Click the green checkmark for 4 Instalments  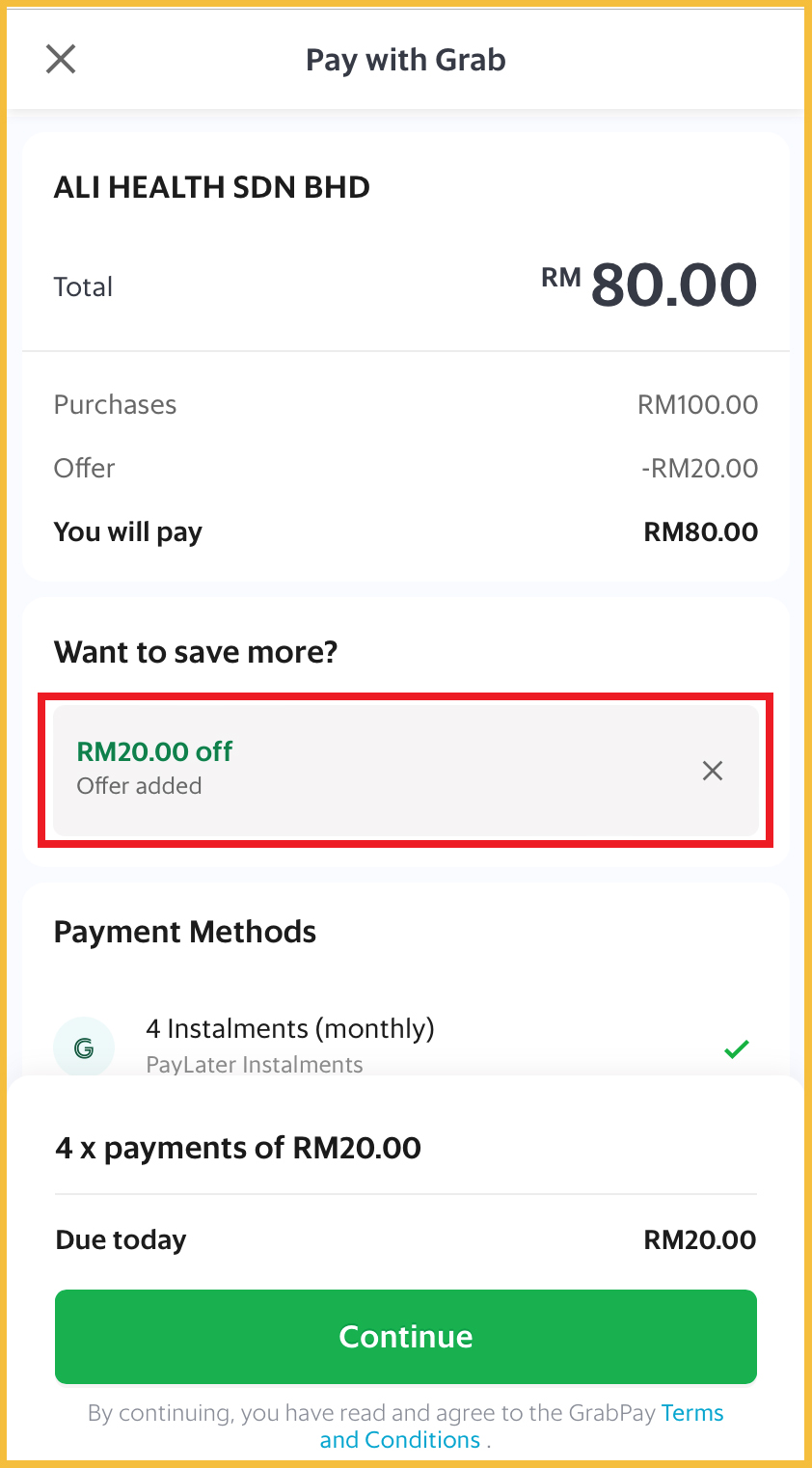click(737, 1048)
